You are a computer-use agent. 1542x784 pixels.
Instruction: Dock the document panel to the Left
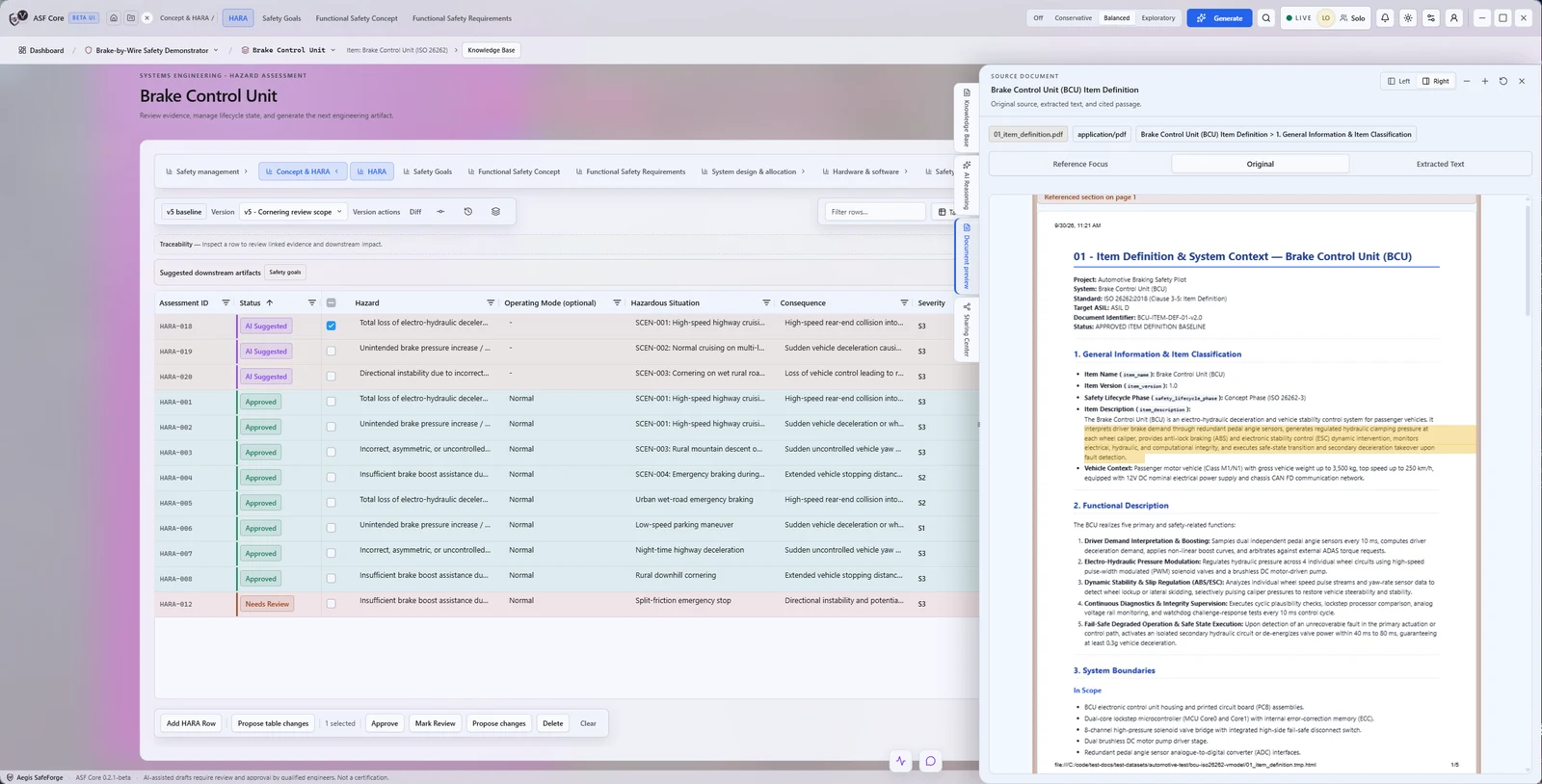(1398, 81)
